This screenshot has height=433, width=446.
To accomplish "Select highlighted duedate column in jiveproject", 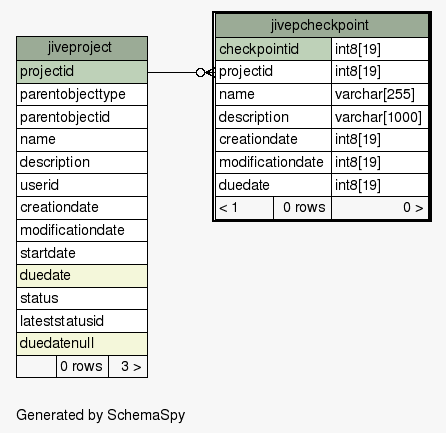I will (82, 276).
